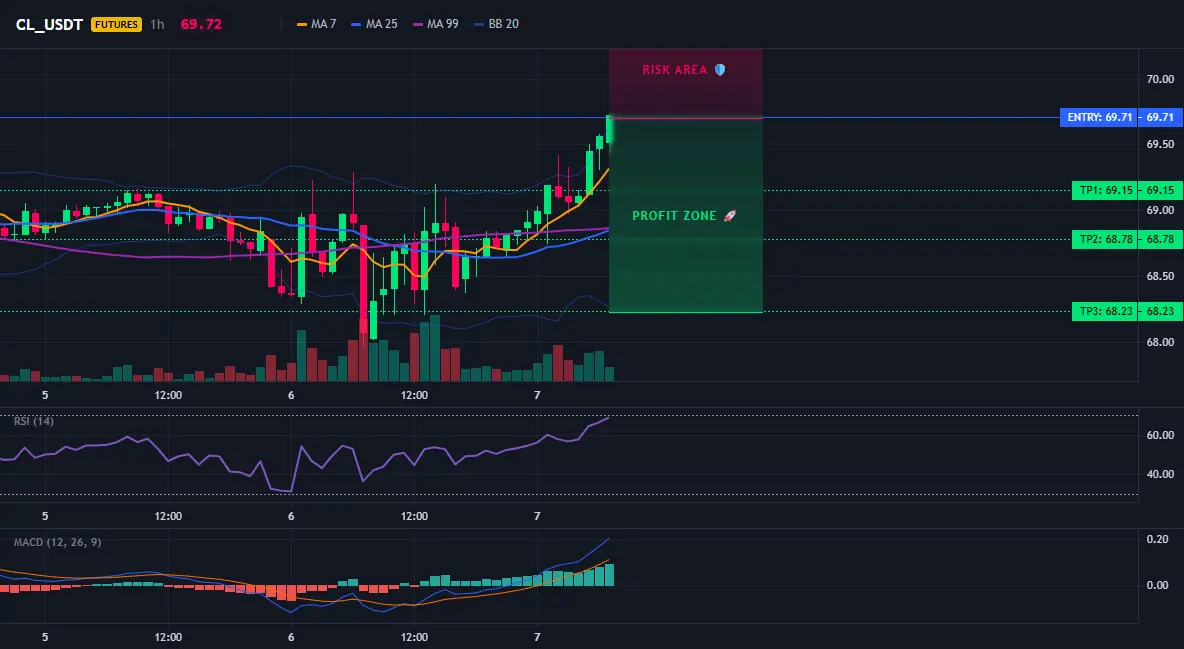This screenshot has width=1184, height=649.
Task: Click the ENTRY: 69.71 price tag
Action: click(1098, 117)
